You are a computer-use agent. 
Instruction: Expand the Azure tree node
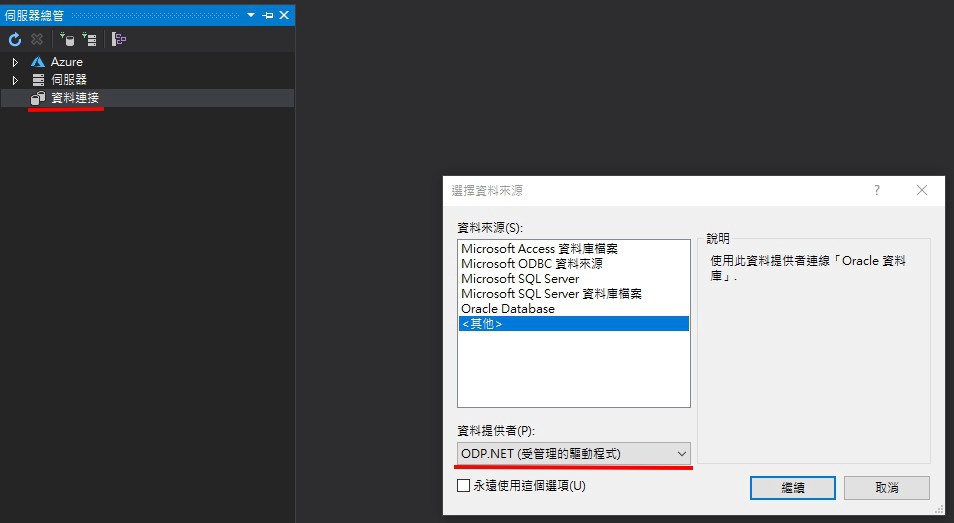[x=15, y=62]
